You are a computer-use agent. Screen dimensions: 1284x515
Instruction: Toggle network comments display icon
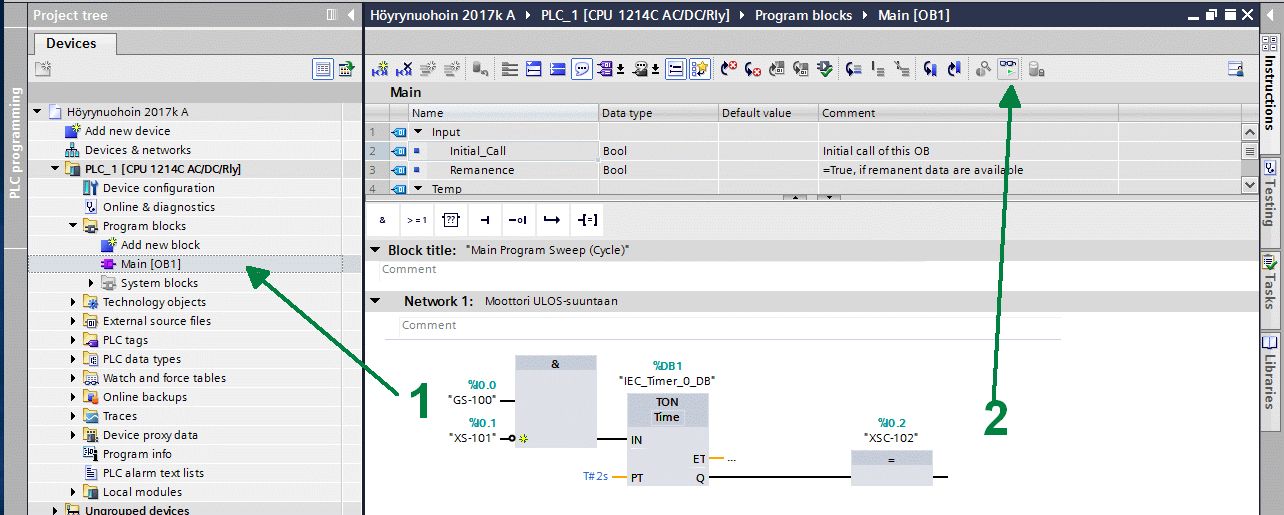pos(582,69)
